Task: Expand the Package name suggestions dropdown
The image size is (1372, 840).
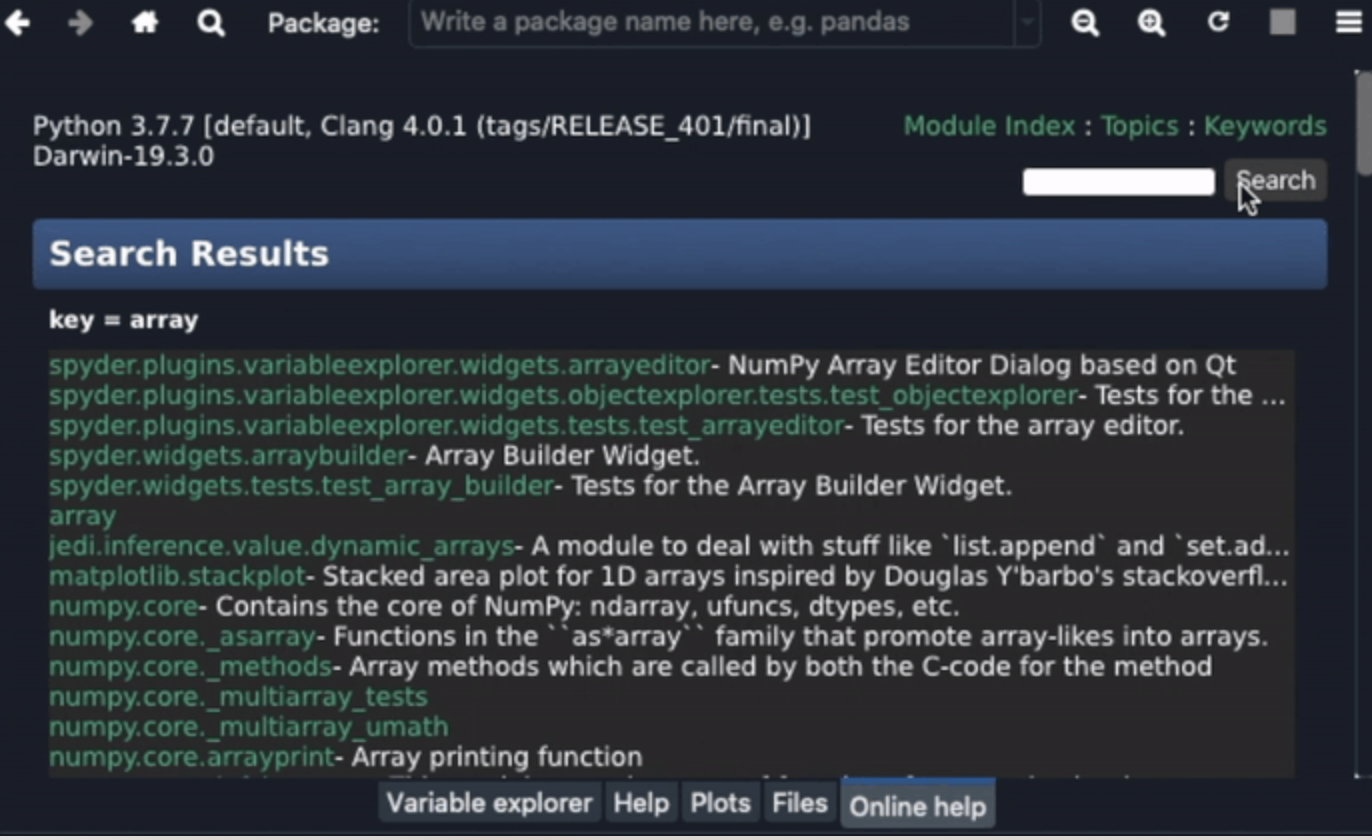Action: [1030, 23]
